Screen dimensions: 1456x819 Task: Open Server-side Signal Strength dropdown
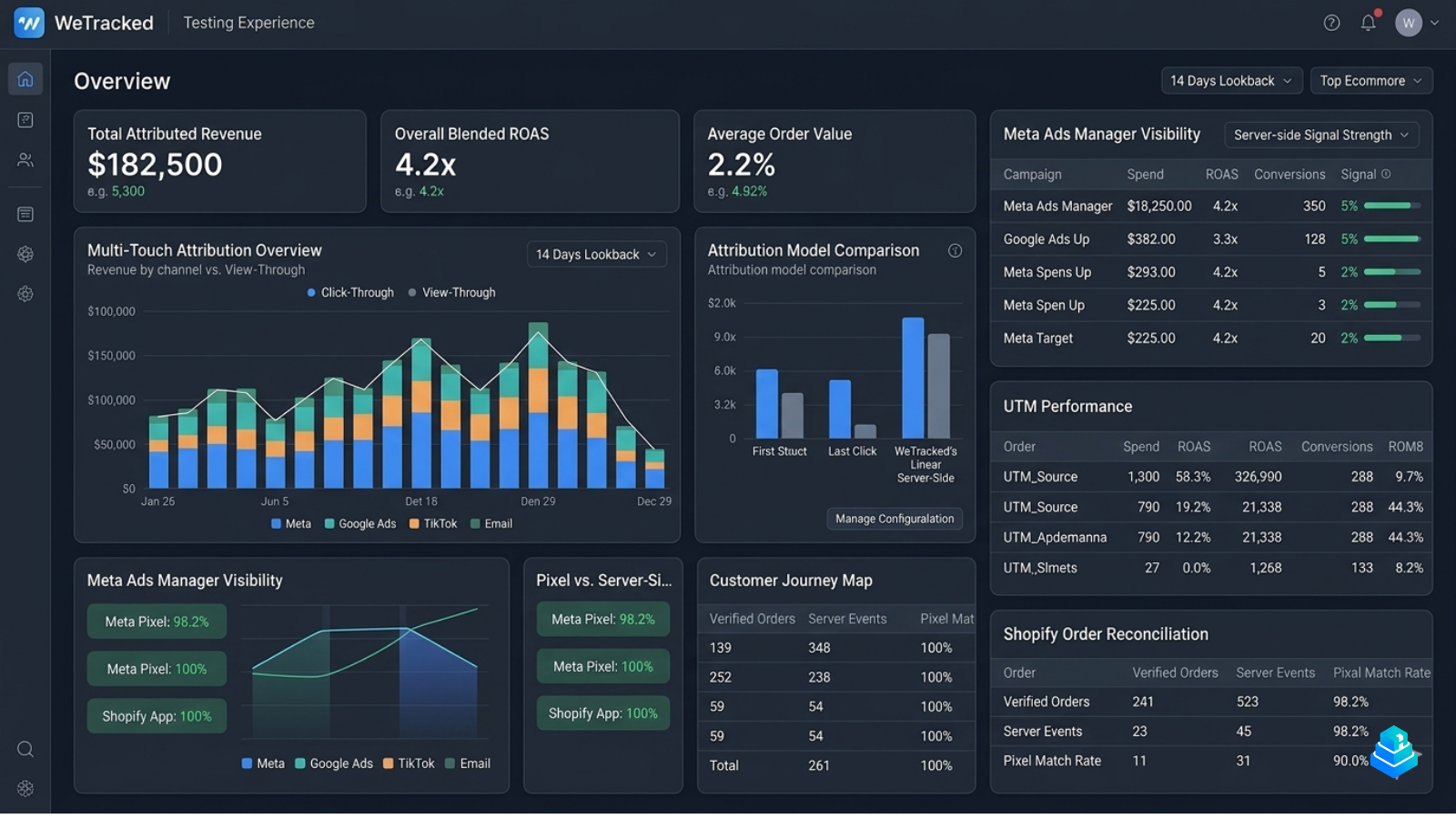pyautogui.click(x=1321, y=135)
